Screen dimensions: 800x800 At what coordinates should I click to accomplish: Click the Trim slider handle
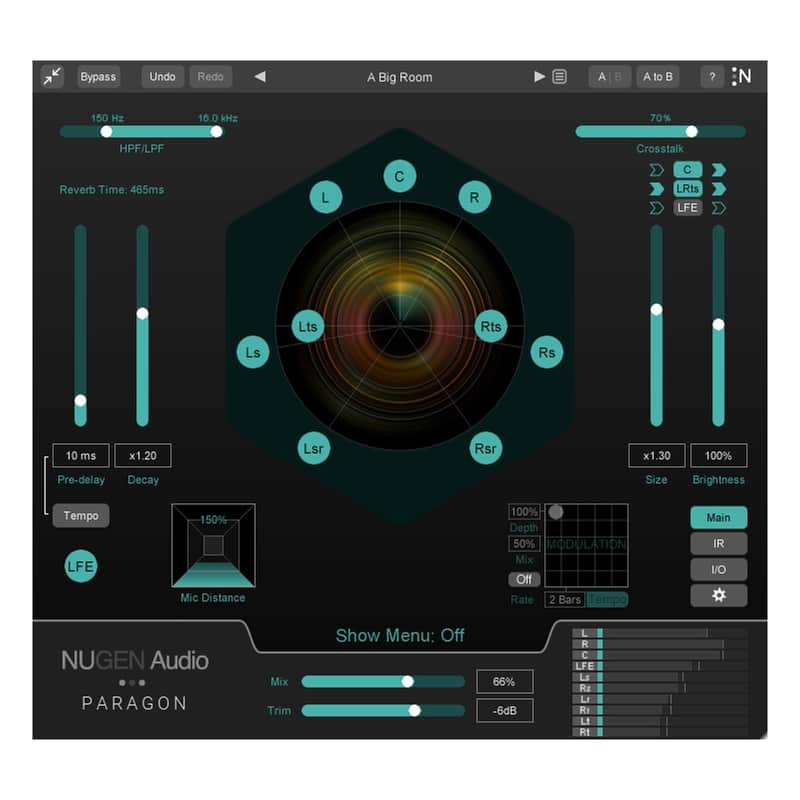pos(414,710)
